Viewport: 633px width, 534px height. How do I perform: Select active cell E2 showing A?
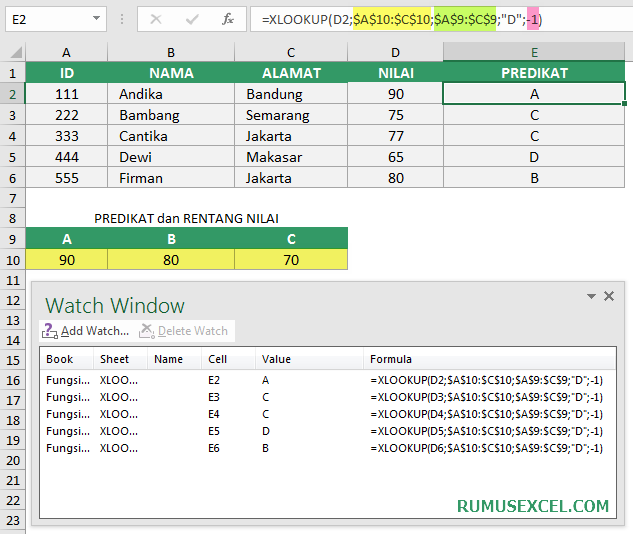pyautogui.click(x=534, y=94)
